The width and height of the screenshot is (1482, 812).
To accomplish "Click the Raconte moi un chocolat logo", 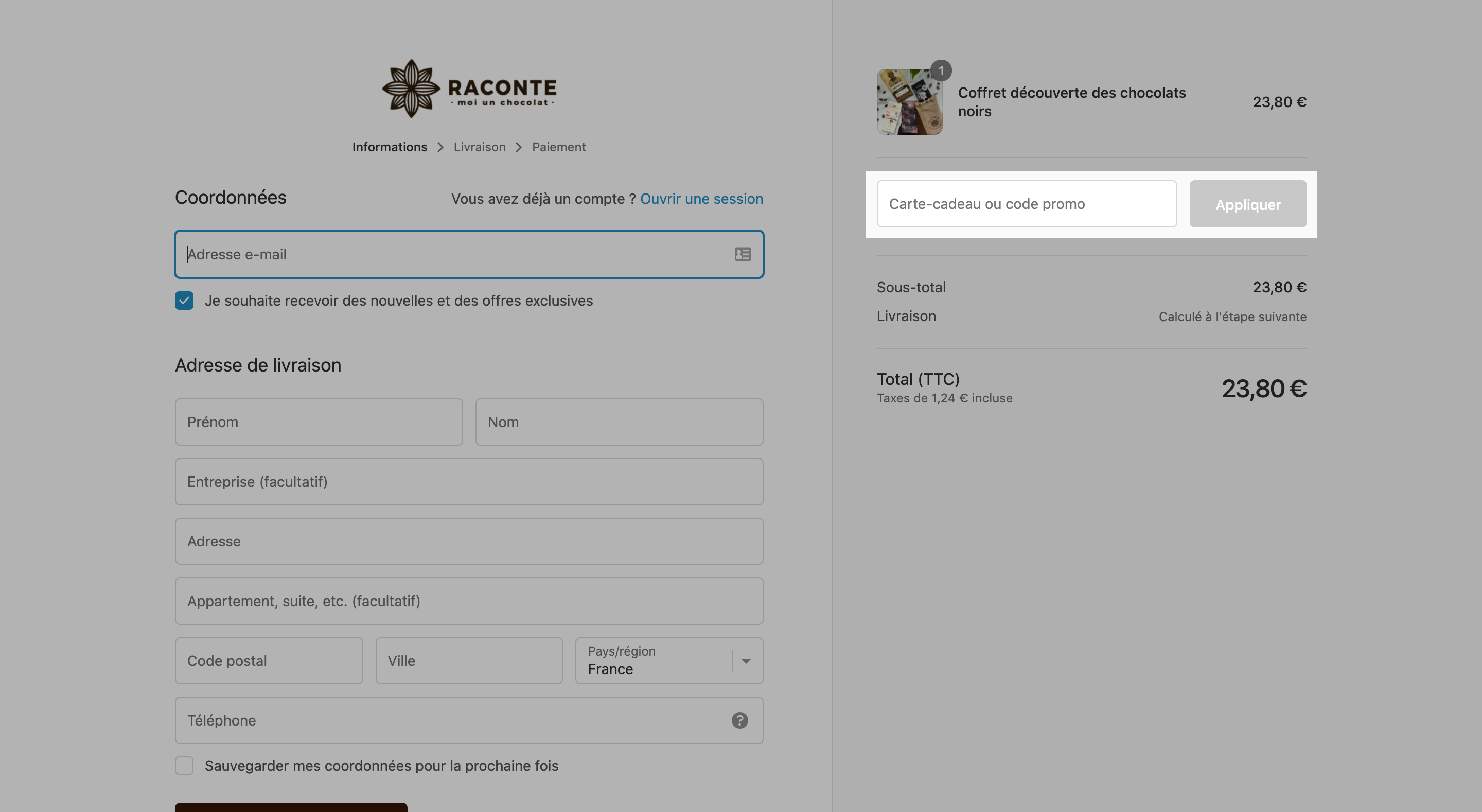I will point(469,89).
